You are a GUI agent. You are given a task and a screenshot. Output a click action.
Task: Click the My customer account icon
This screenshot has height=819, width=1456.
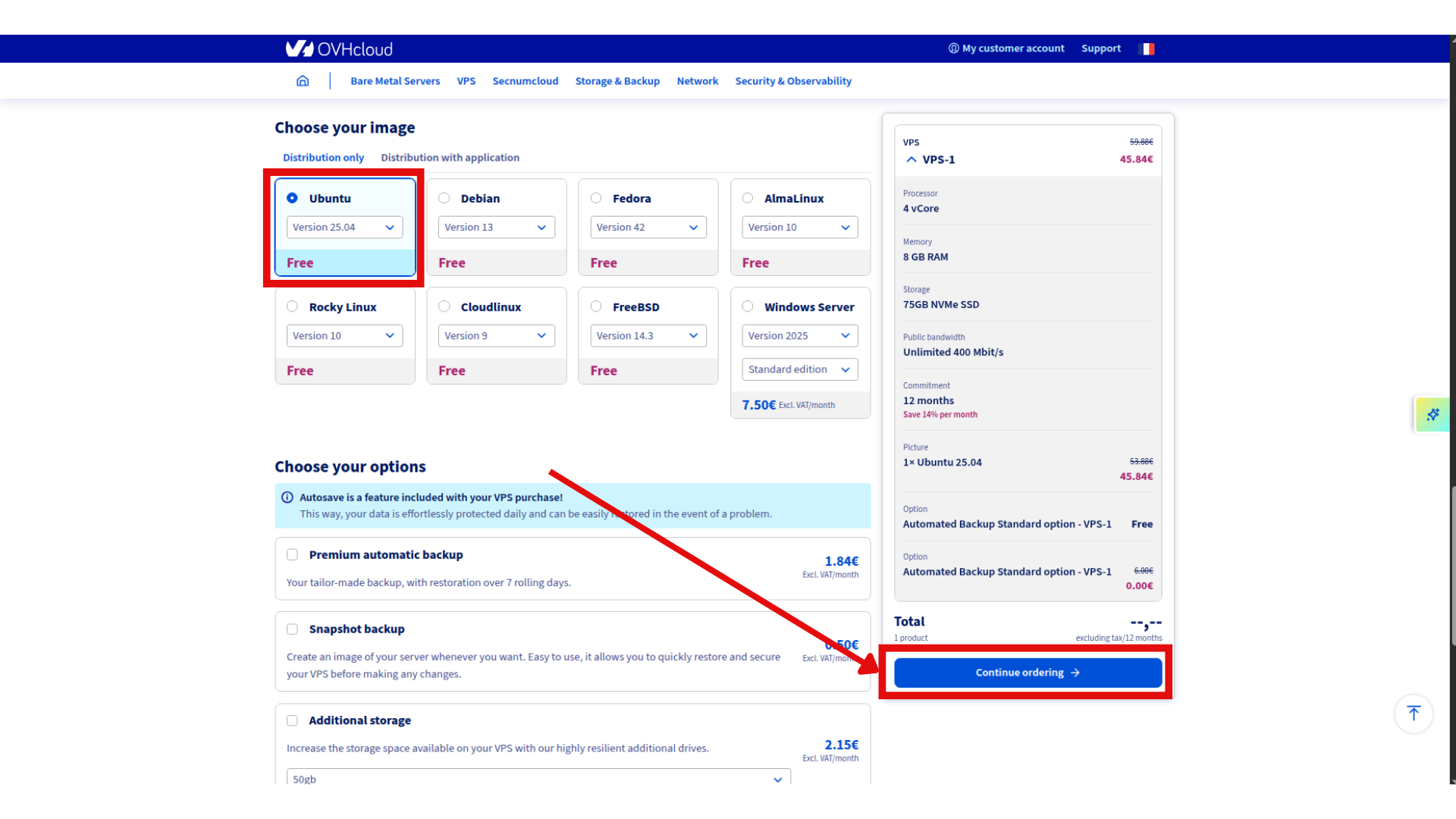953,48
